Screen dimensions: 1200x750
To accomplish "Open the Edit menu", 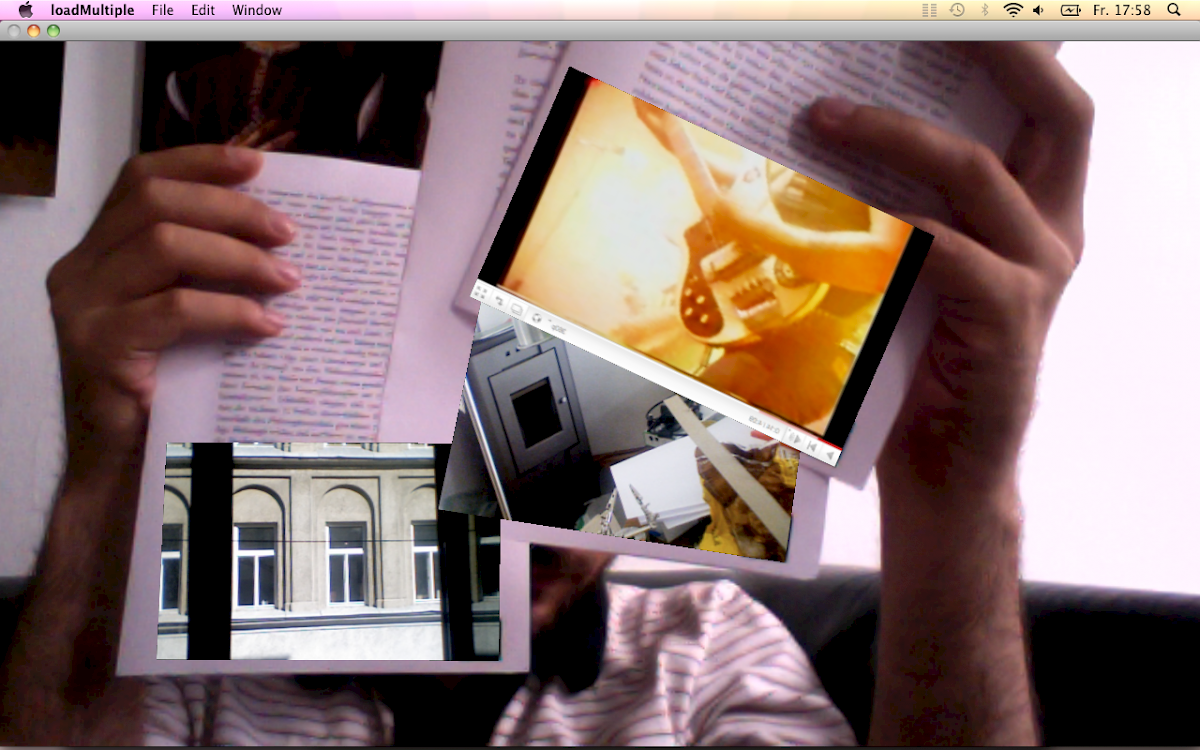I will pos(203,10).
